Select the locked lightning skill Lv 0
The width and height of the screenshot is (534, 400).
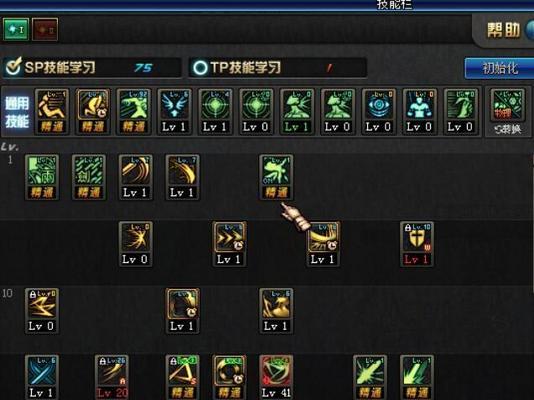pos(42,311)
